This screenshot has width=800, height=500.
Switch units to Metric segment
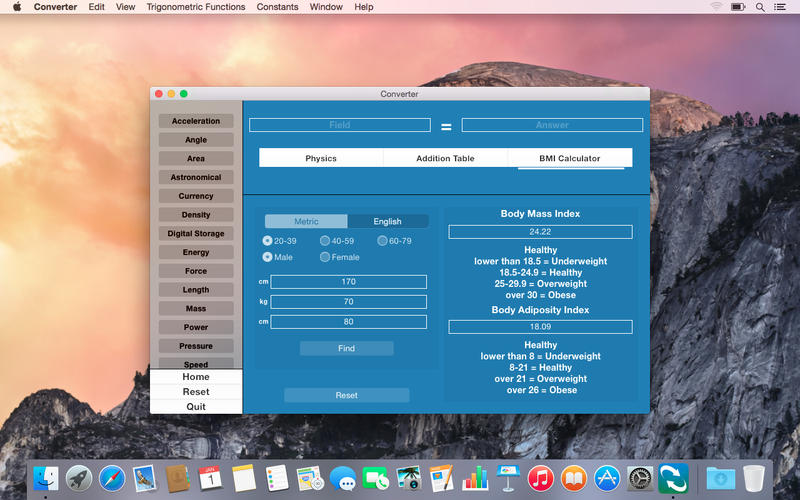tap(306, 221)
